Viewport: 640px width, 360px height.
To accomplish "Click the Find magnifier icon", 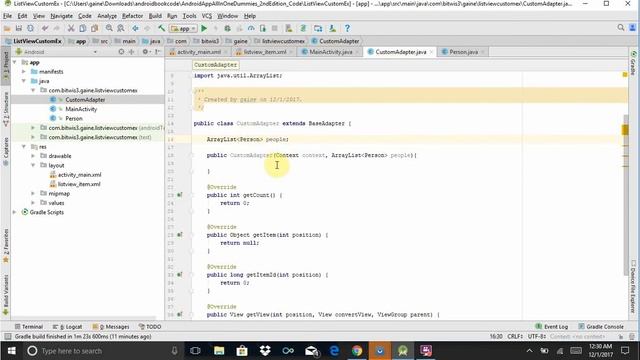I will coord(109,29).
